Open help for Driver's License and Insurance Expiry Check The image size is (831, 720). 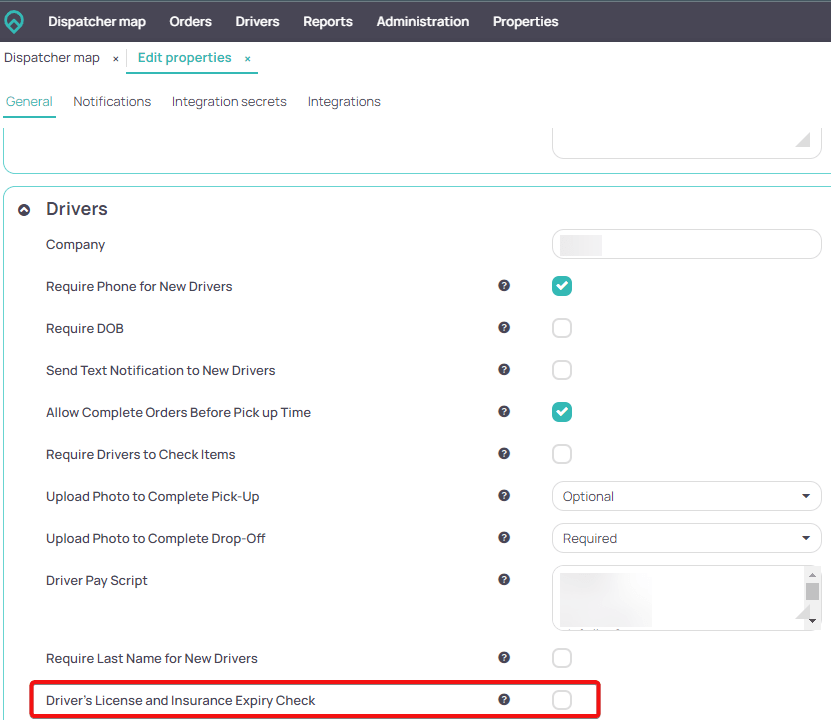click(x=504, y=699)
